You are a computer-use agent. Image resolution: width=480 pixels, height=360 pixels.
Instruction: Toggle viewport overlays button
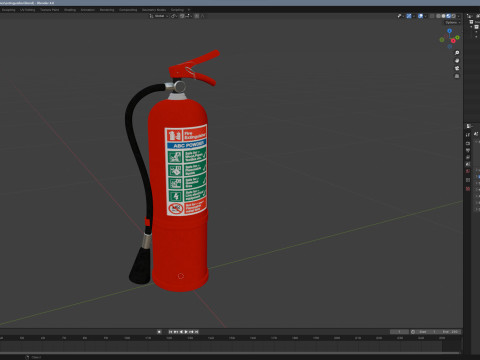(420, 16)
